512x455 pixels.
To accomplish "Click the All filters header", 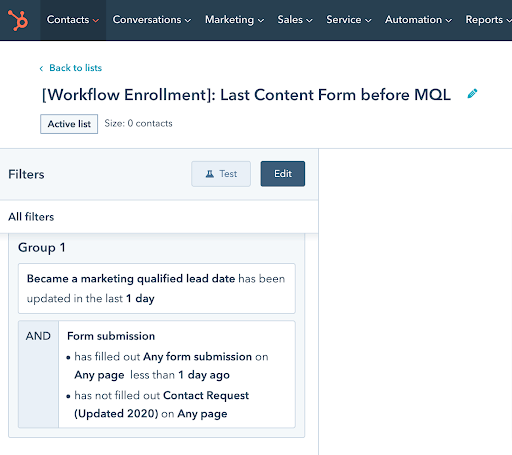I will click(31, 217).
